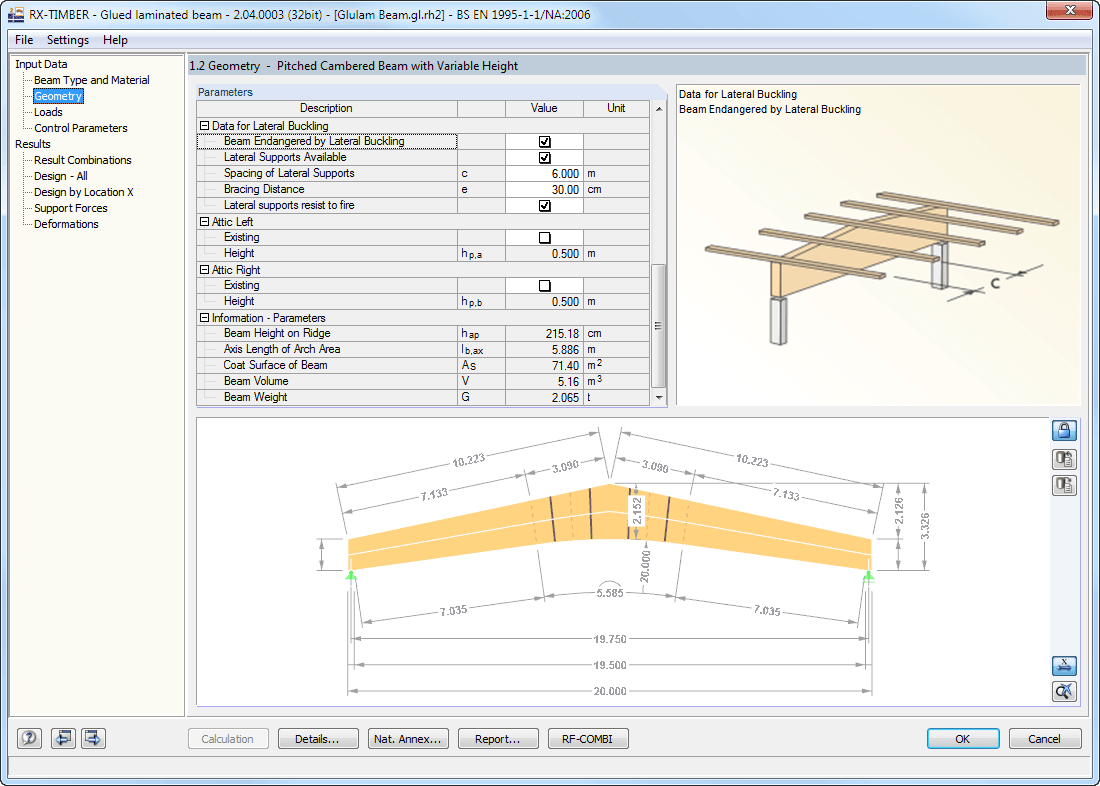Open the Settings menu
Image resolution: width=1100 pixels, height=786 pixels.
click(68, 40)
